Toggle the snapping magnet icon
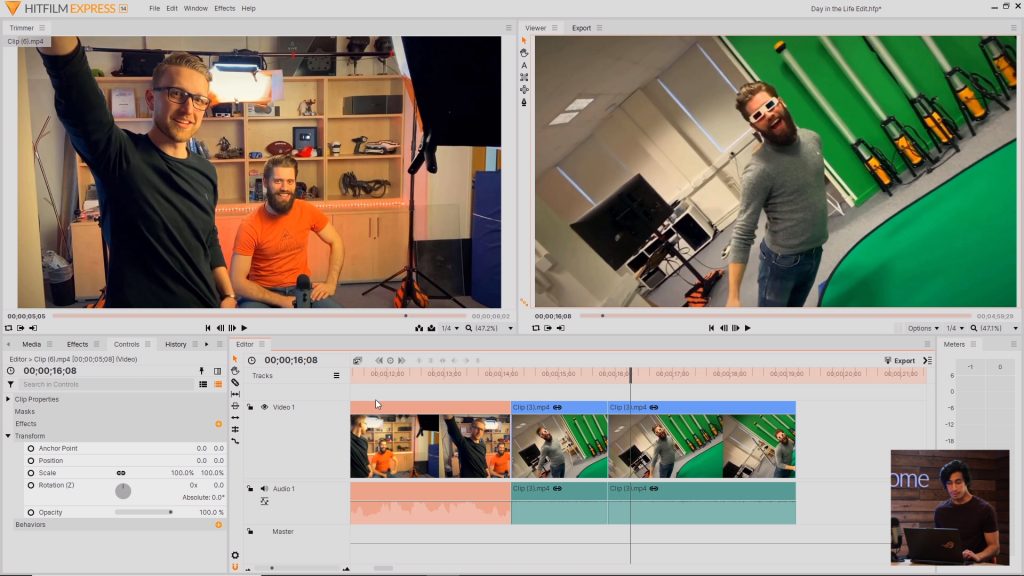Image resolution: width=1024 pixels, height=576 pixels. pos(235,567)
